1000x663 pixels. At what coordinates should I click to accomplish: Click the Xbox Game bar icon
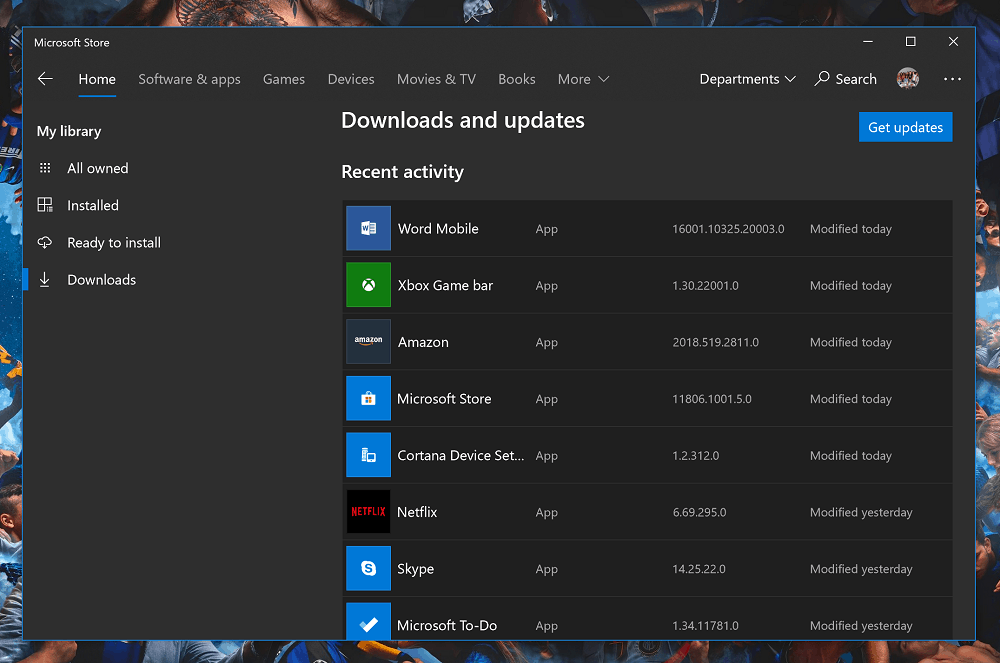(x=368, y=285)
